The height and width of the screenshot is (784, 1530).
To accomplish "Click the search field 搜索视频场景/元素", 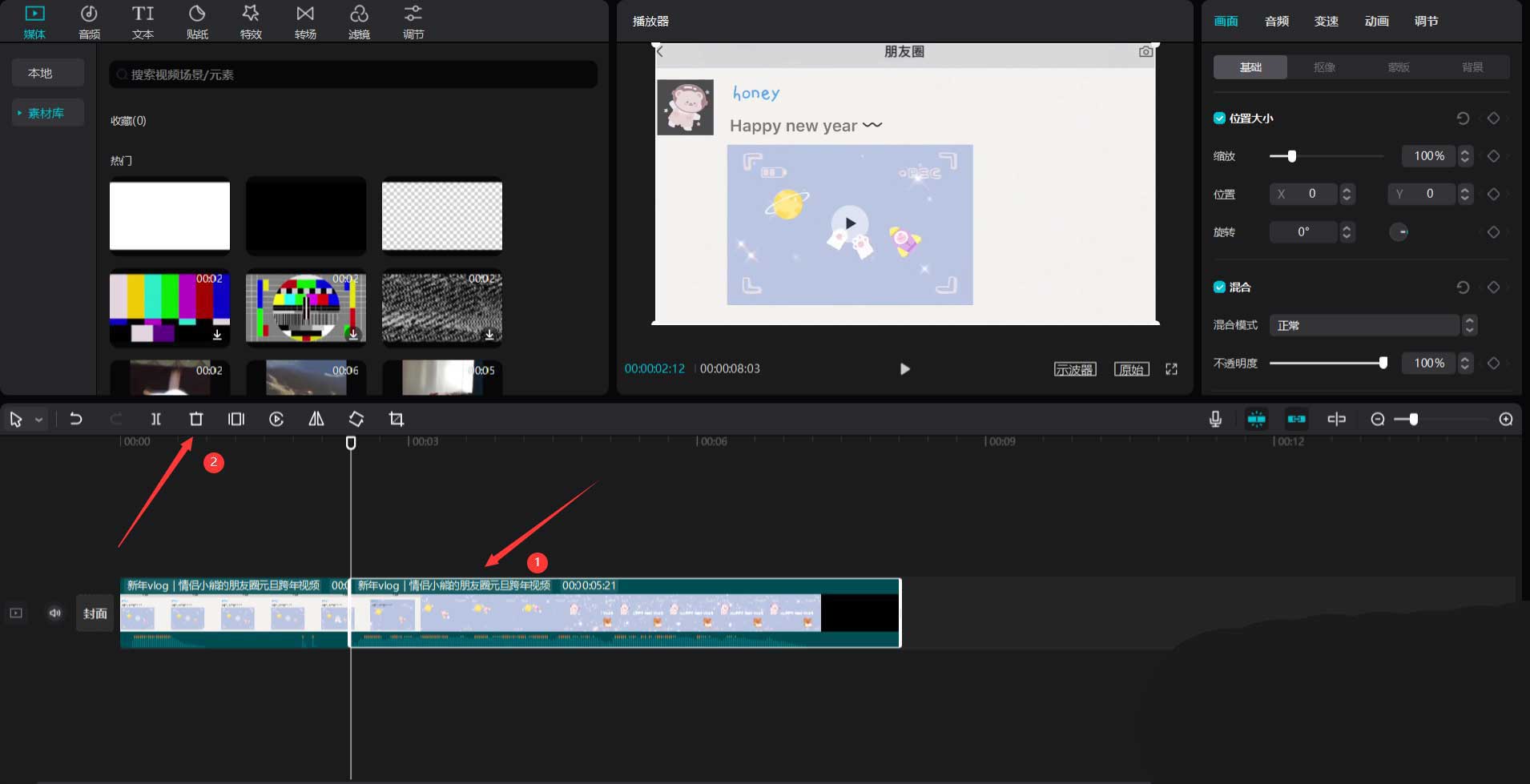I will [353, 74].
